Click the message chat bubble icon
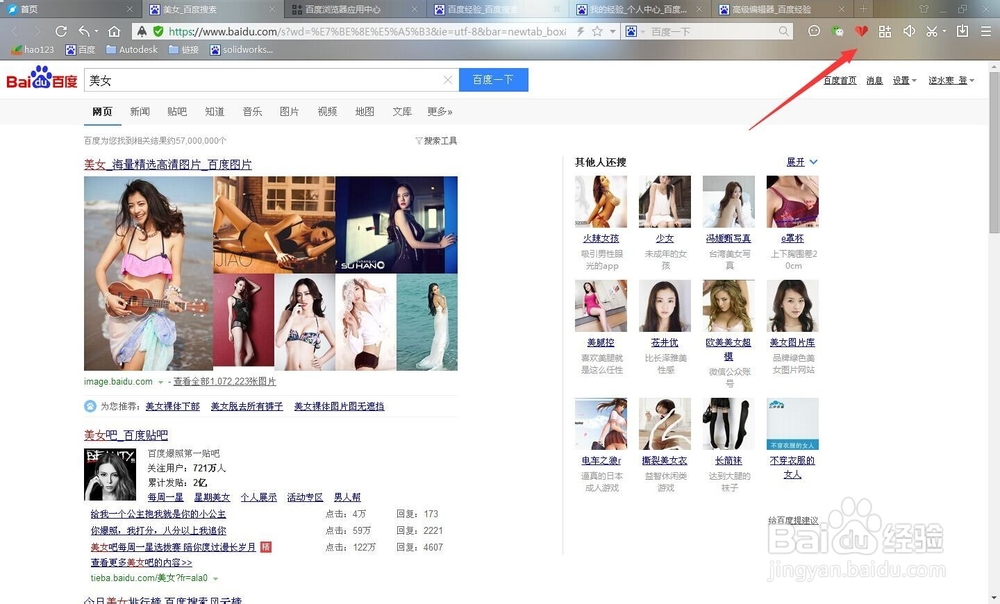This screenshot has height=604, width=1000. (813, 31)
